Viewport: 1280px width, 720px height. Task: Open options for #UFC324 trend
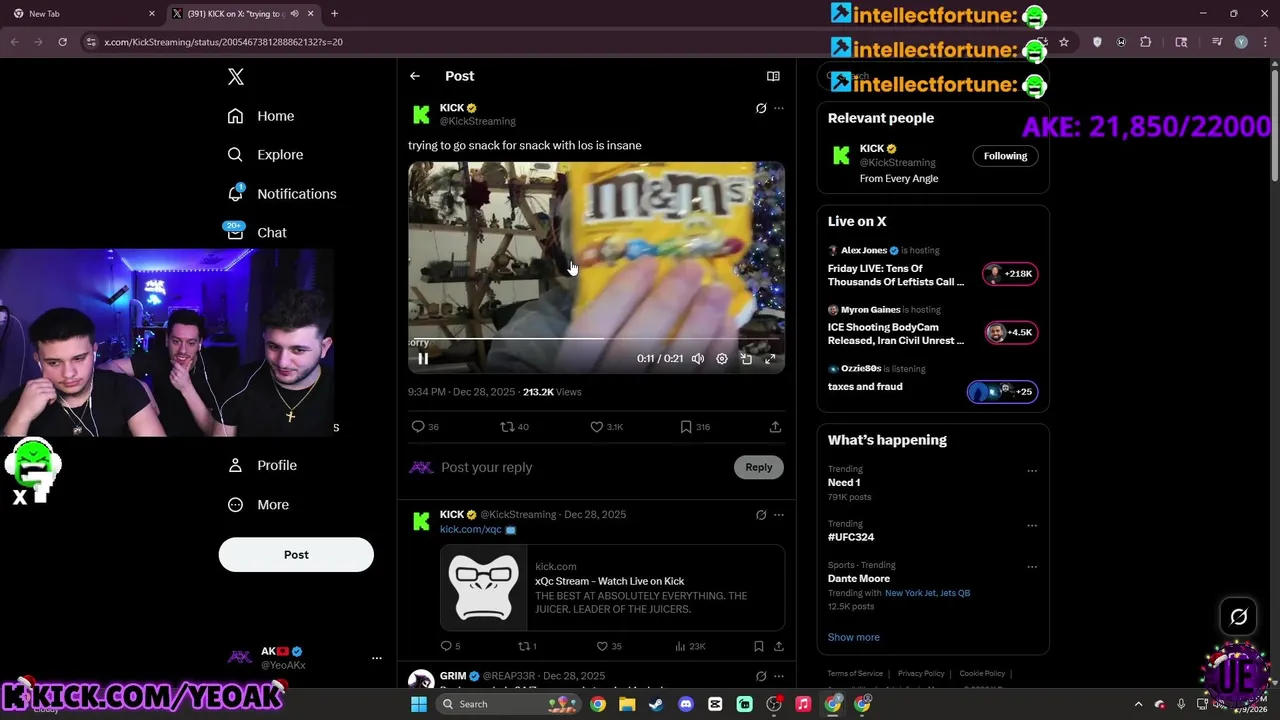click(1032, 526)
